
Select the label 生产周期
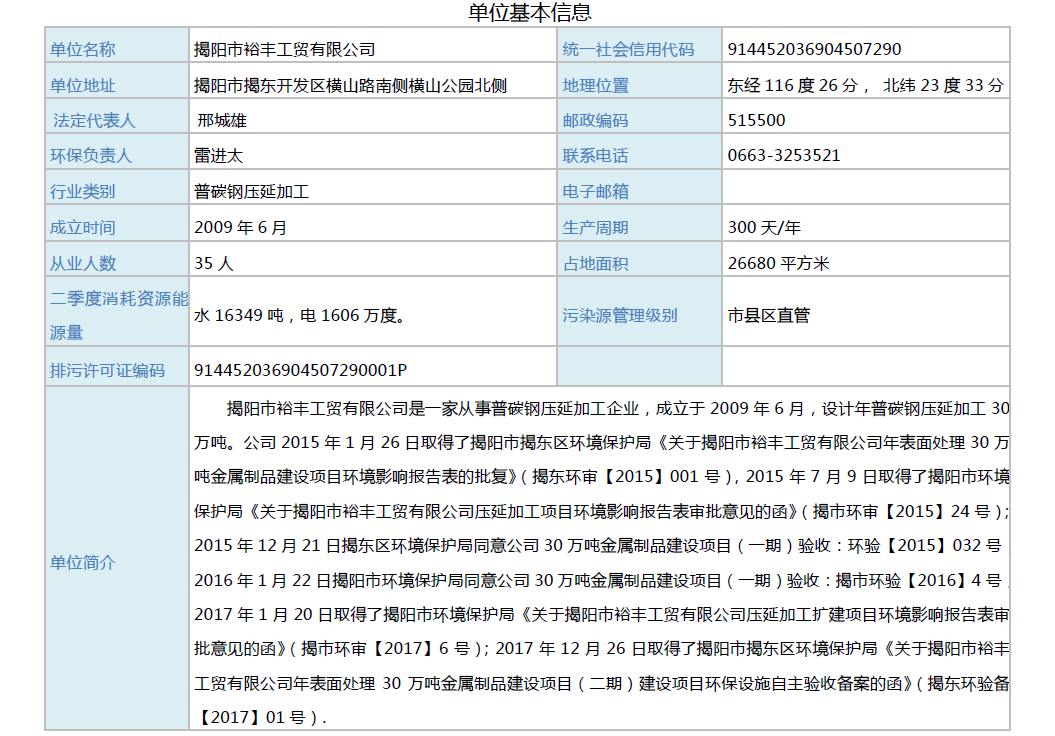(x=595, y=227)
